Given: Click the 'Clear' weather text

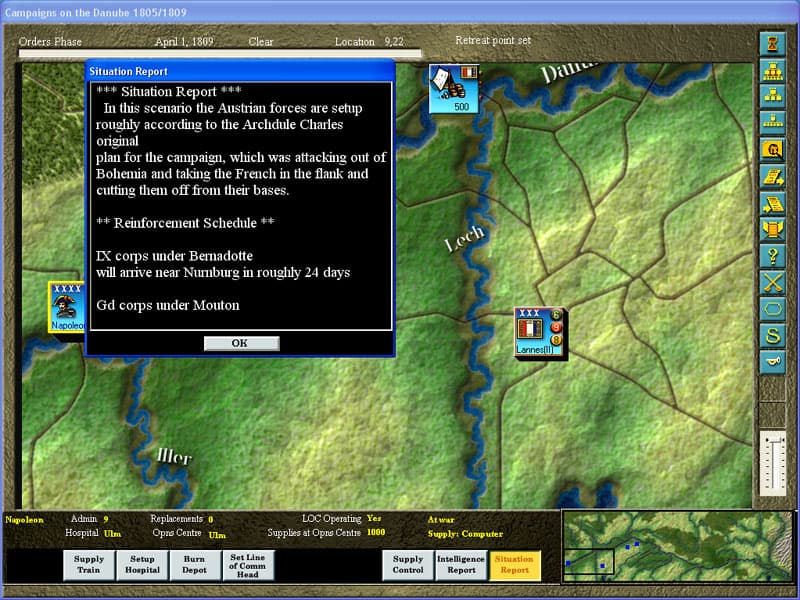Looking at the screenshot, I should pyautogui.click(x=261, y=42).
